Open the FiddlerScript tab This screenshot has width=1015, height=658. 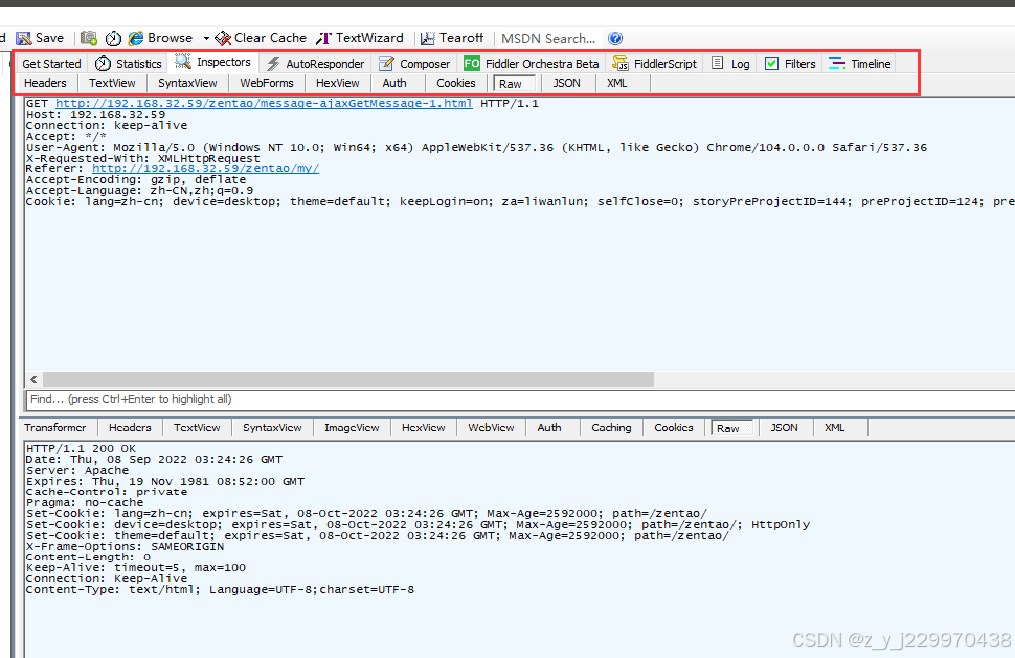coord(655,62)
